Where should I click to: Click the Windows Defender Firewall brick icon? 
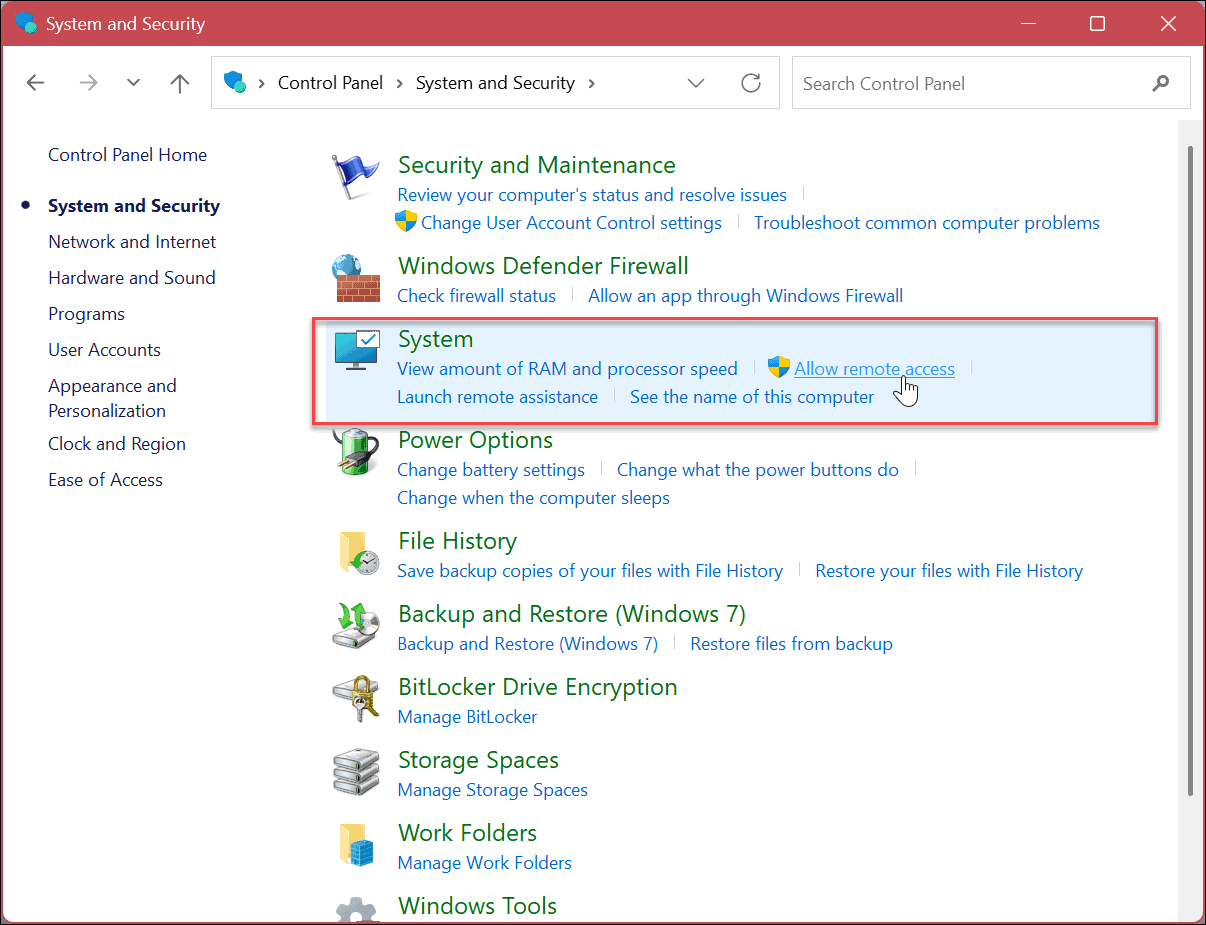click(356, 279)
